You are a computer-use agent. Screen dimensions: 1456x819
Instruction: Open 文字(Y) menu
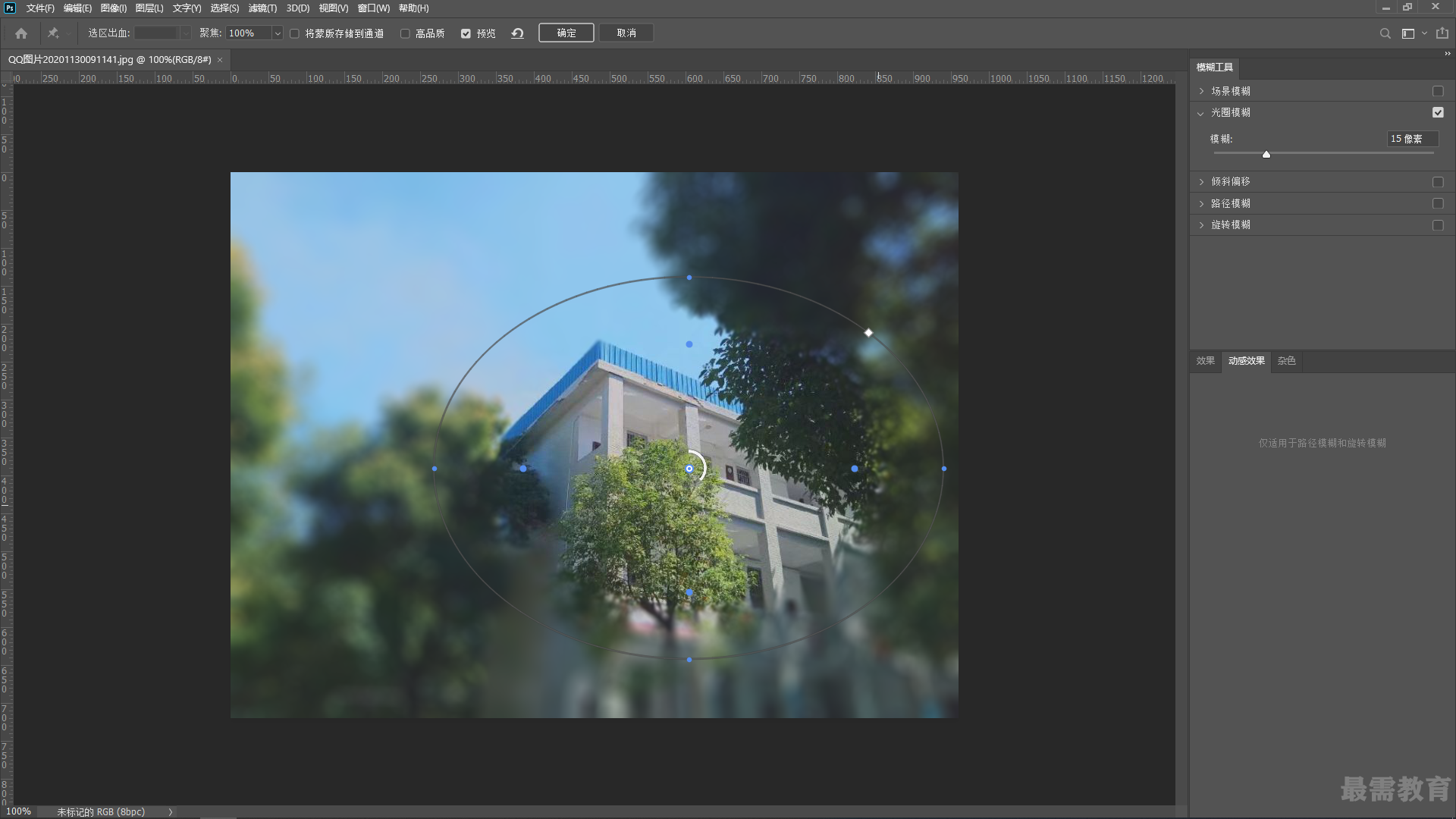pyautogui.click(x=187, y=8)
